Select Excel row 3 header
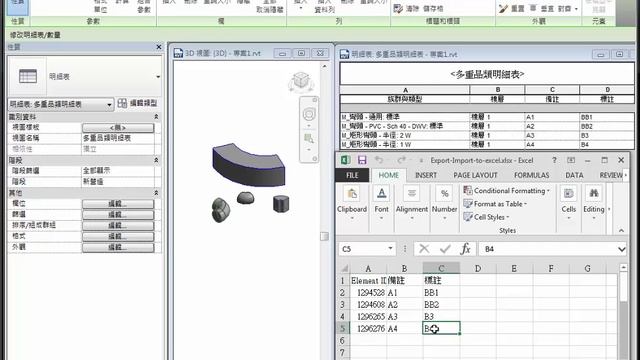640x360 pixels. [342, 304]
